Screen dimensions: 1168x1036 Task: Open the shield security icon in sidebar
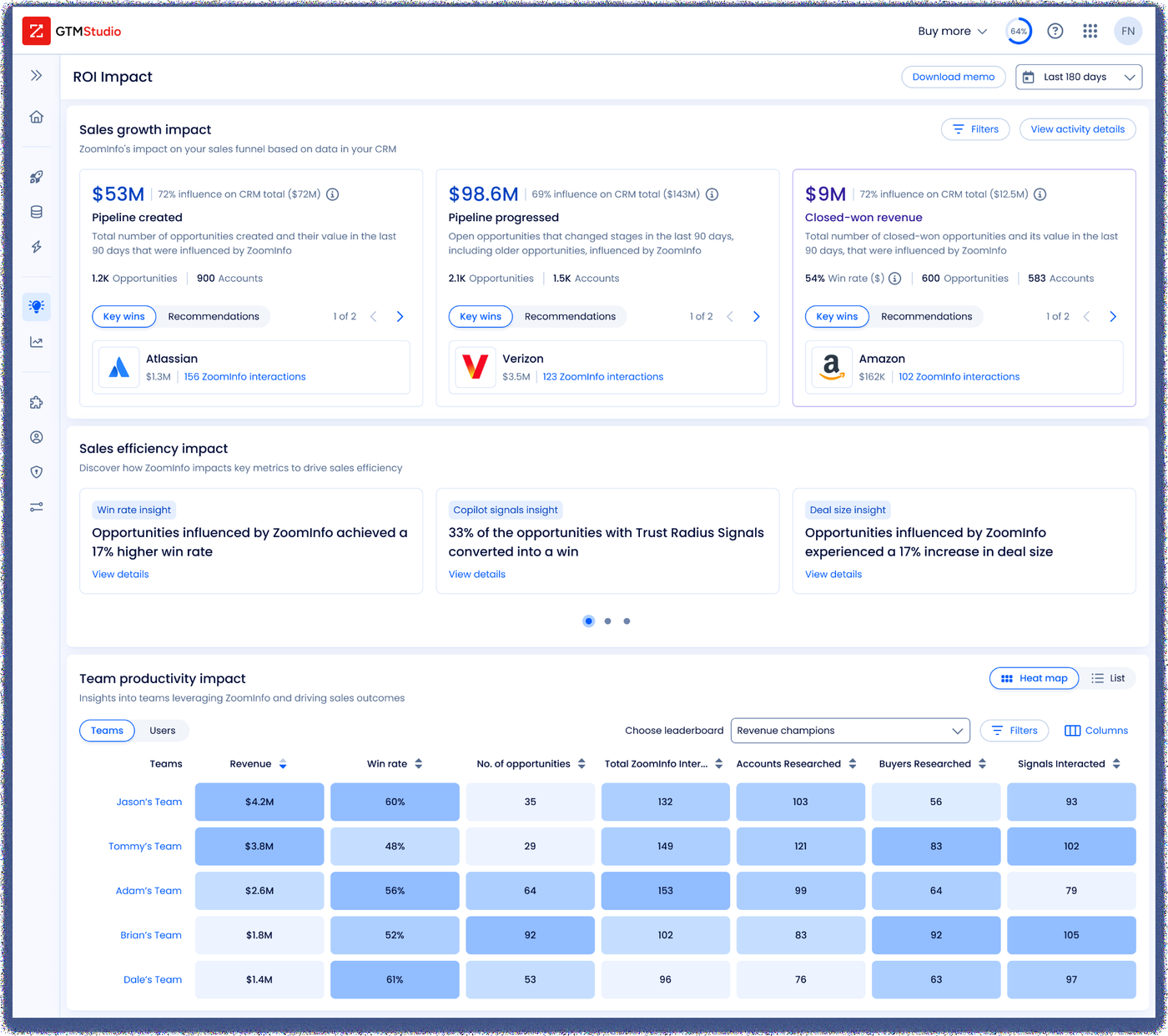(36, 472)
